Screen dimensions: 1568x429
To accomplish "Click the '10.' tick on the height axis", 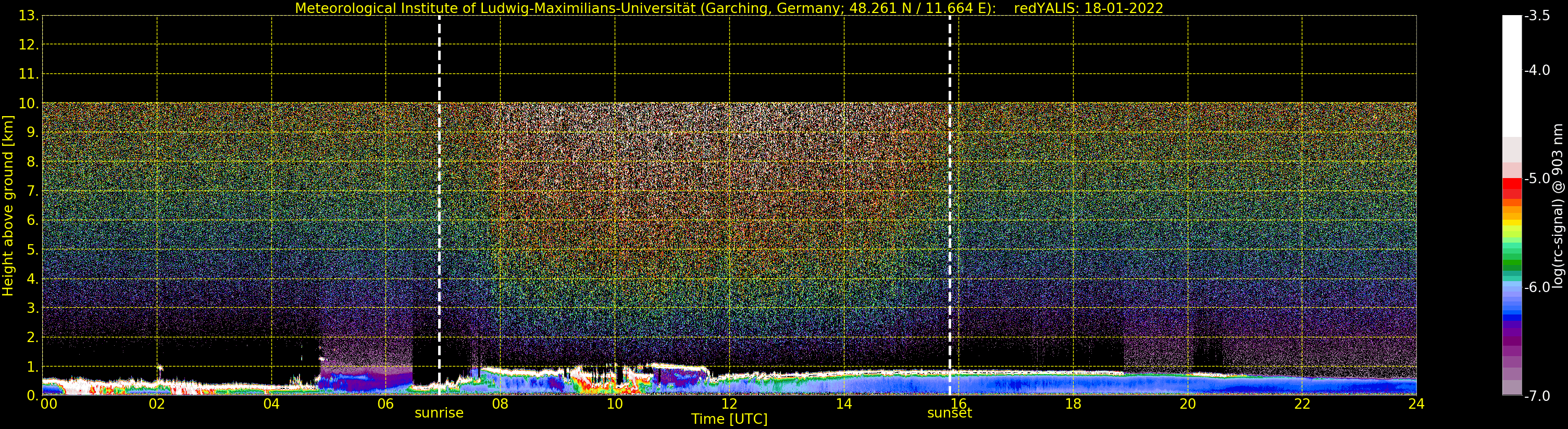I will pyautogui.click(x=29, y=104).
